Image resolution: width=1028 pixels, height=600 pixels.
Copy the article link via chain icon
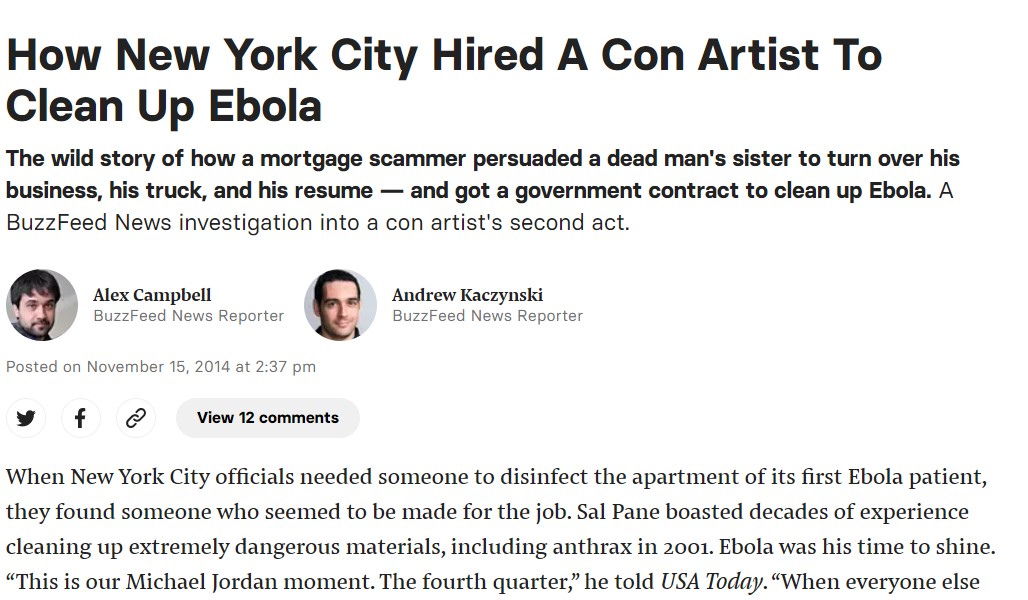pyautogui.click(x=136, y=418)
